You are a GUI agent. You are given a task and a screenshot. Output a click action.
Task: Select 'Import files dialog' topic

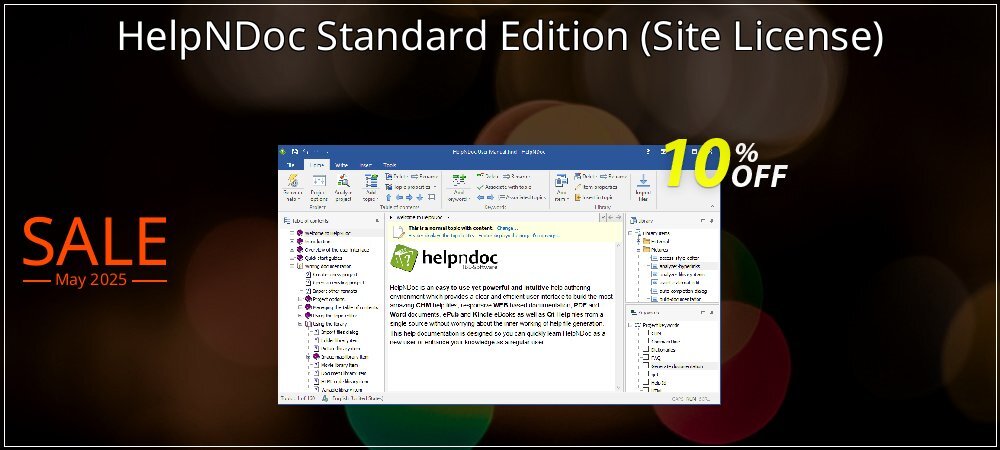[x=335, y=332]
